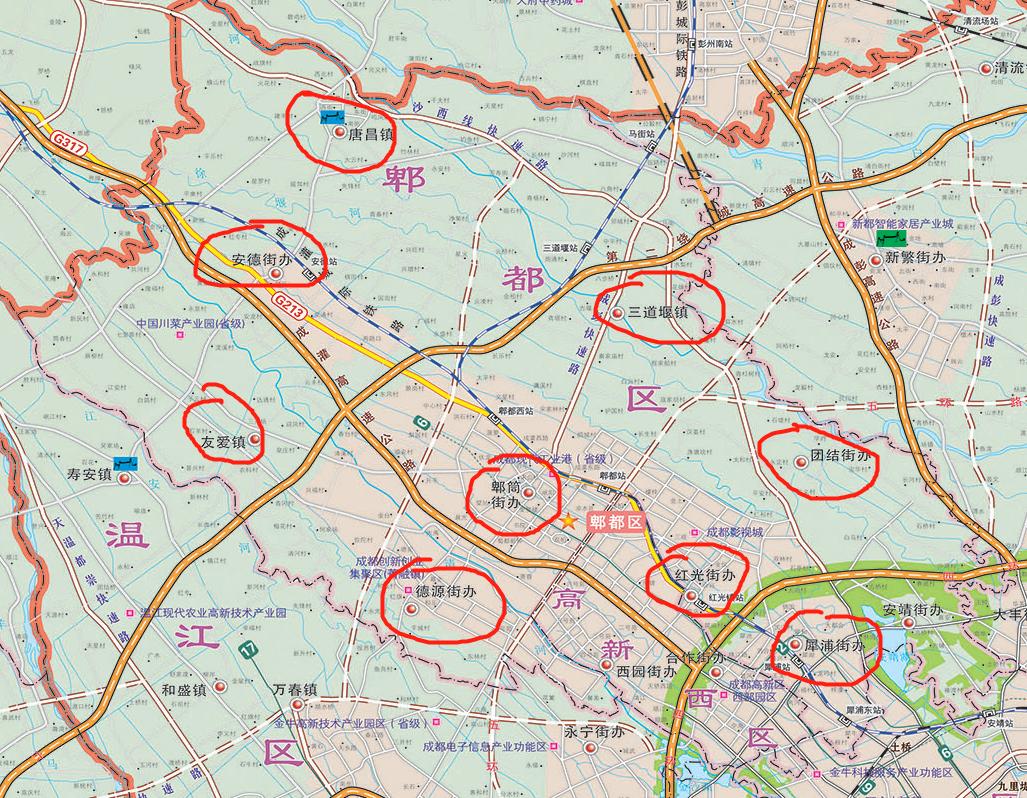Select the 安德街办 label

point(262,259)
